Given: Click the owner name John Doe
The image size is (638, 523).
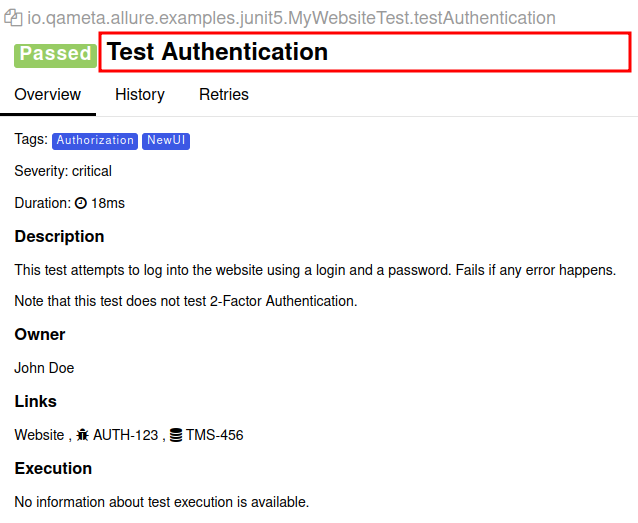Looking at the screenshot, I should pyautogui.click(x=44, y=368).
